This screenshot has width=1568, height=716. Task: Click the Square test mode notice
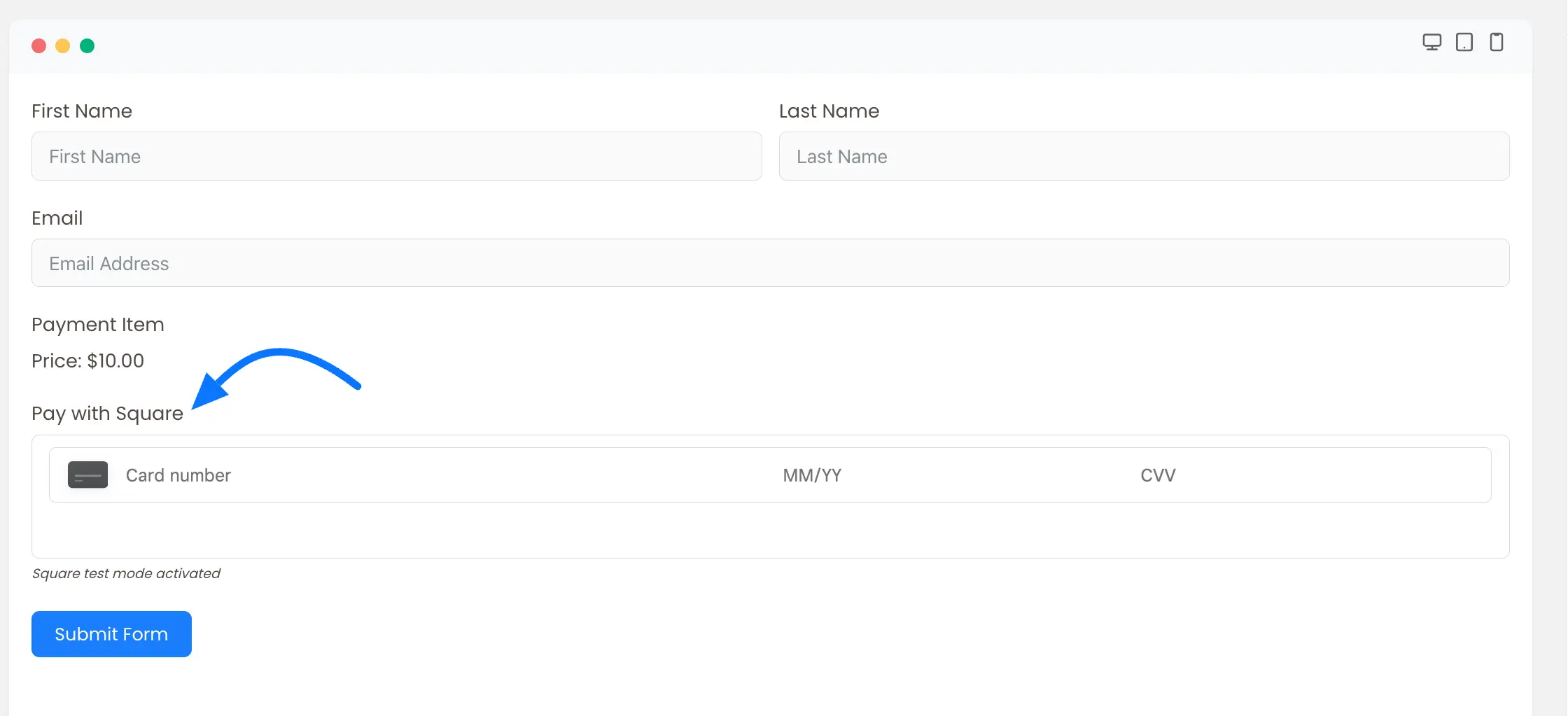point(126,573)
